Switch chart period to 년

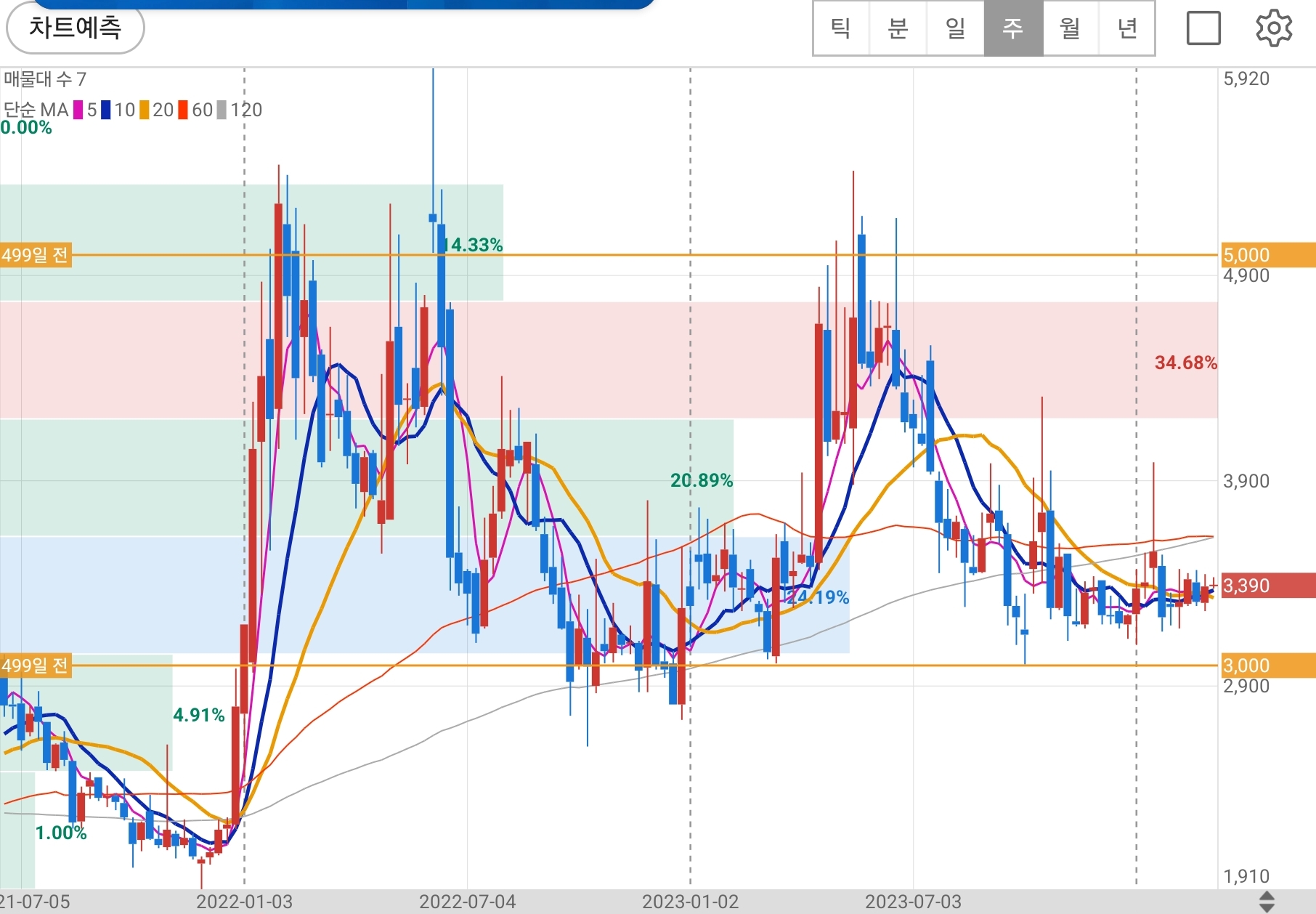[x=1127, y=28]
